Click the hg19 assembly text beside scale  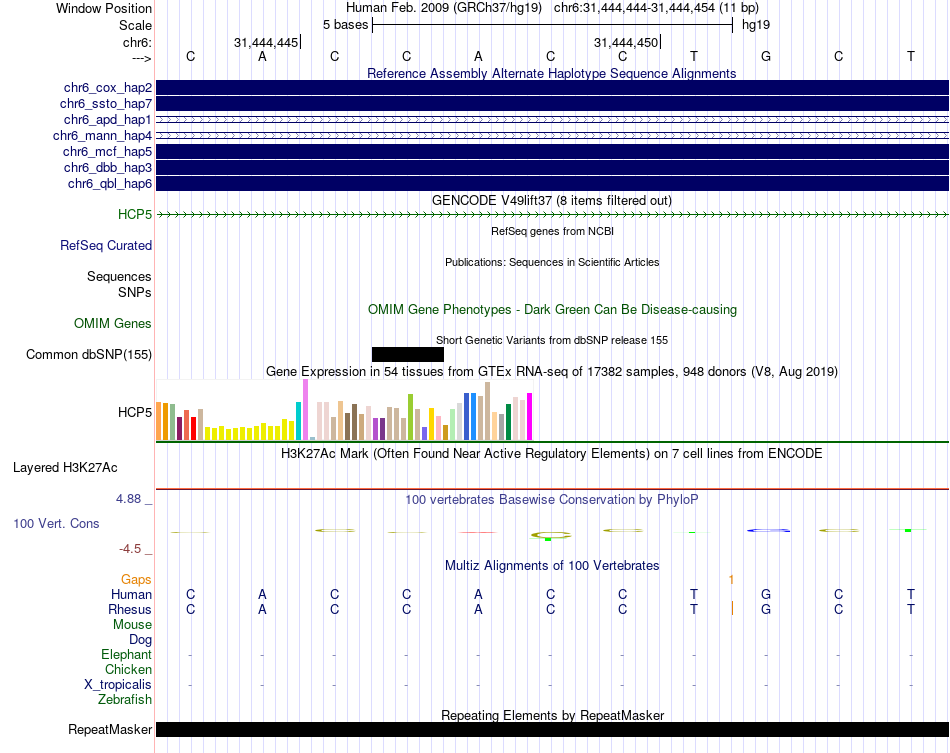756,25
